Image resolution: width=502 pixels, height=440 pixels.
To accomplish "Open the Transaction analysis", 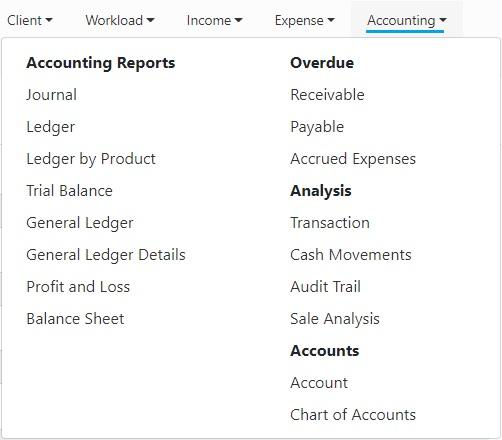I will (x=330, y=223).
